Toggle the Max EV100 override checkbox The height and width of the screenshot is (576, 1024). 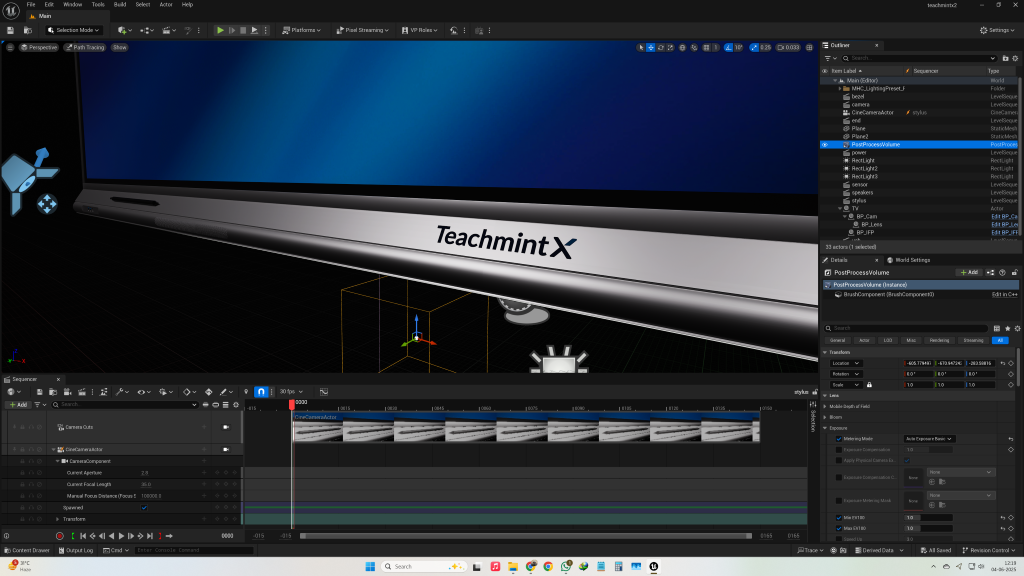click(839, 528)
